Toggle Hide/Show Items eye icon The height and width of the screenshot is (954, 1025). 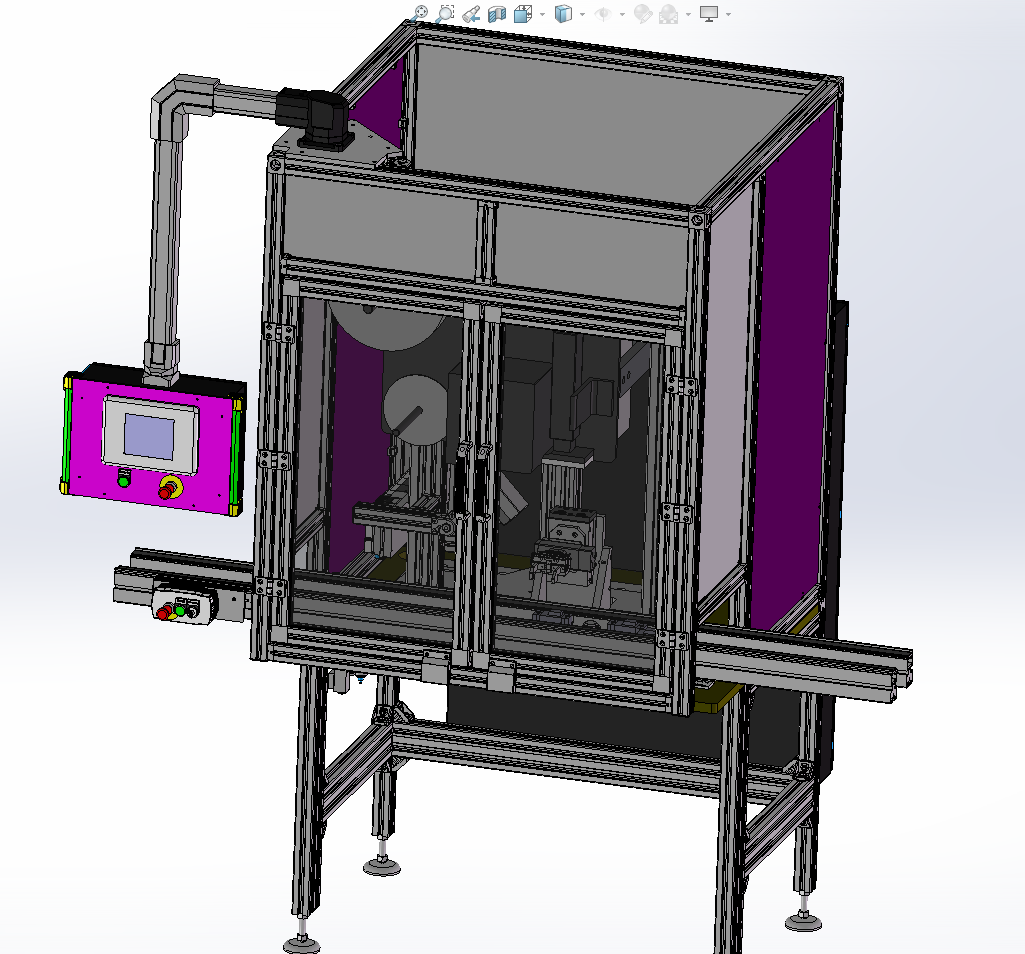point(603,14)
